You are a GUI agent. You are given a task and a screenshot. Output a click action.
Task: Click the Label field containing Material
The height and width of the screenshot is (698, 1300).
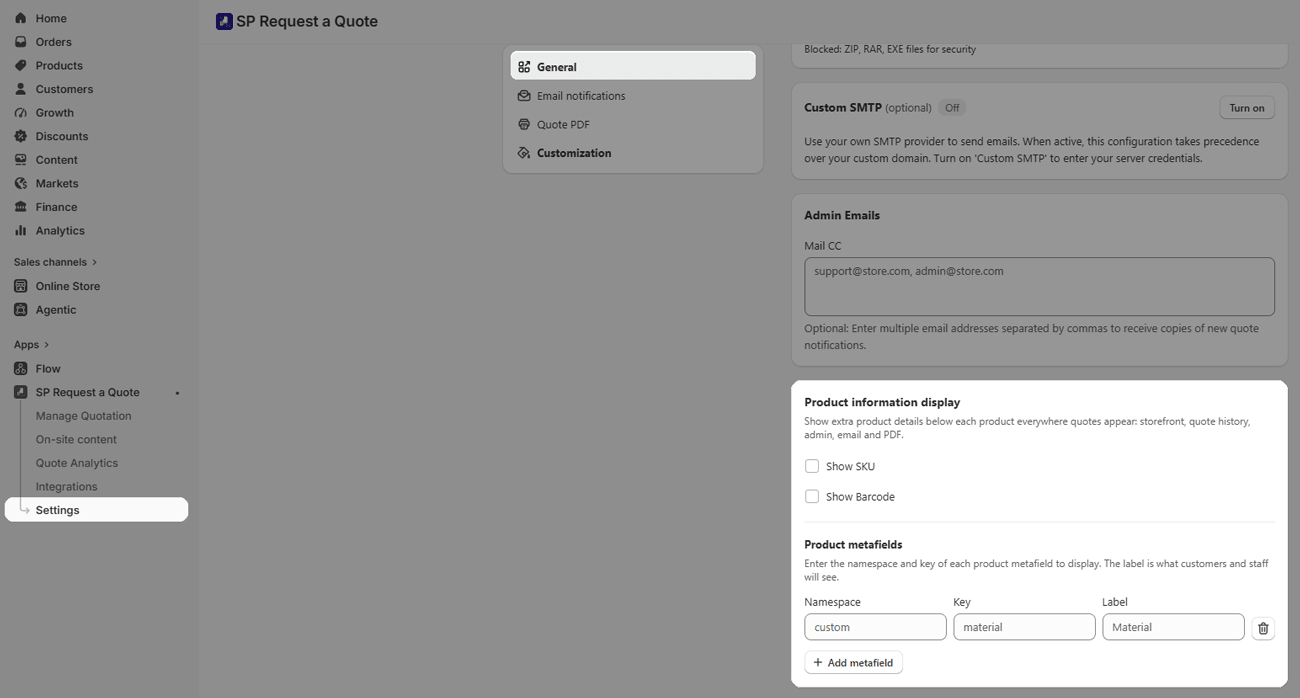click(1173, 627)
